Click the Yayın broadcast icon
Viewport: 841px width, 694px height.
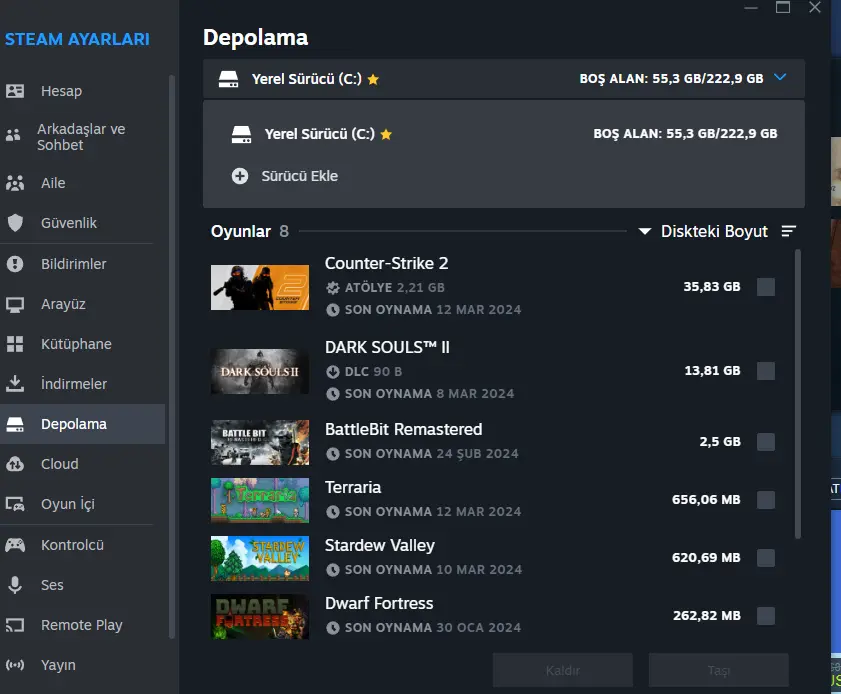coord(15,665)
